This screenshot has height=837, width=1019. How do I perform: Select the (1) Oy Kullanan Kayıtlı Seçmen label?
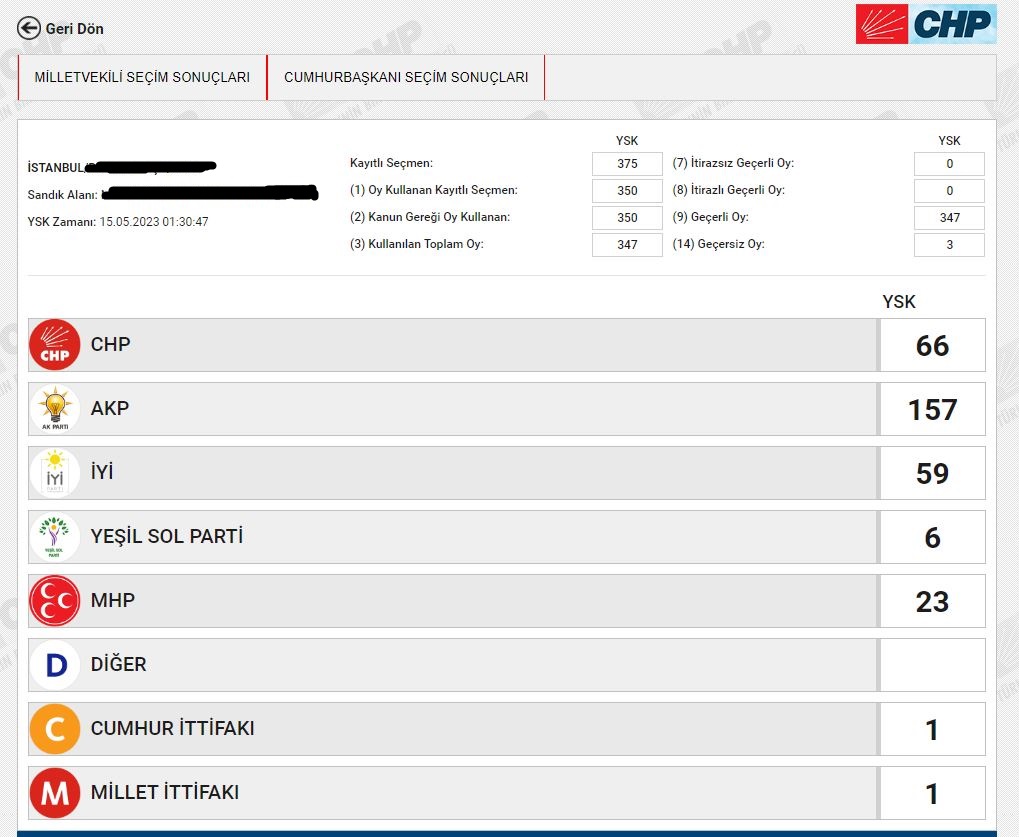[x=433, y=190]
